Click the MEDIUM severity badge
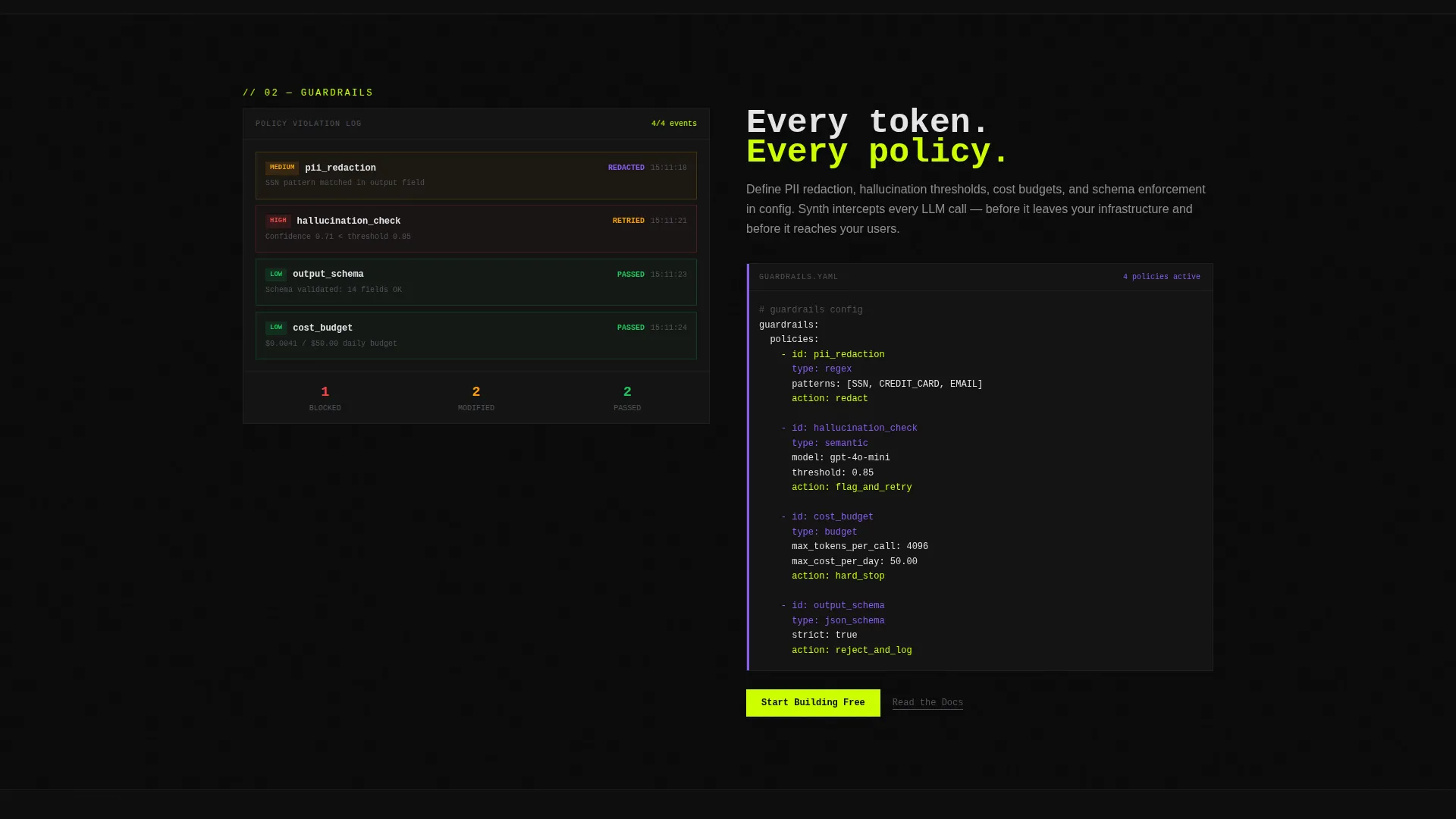 click(282, 168)
